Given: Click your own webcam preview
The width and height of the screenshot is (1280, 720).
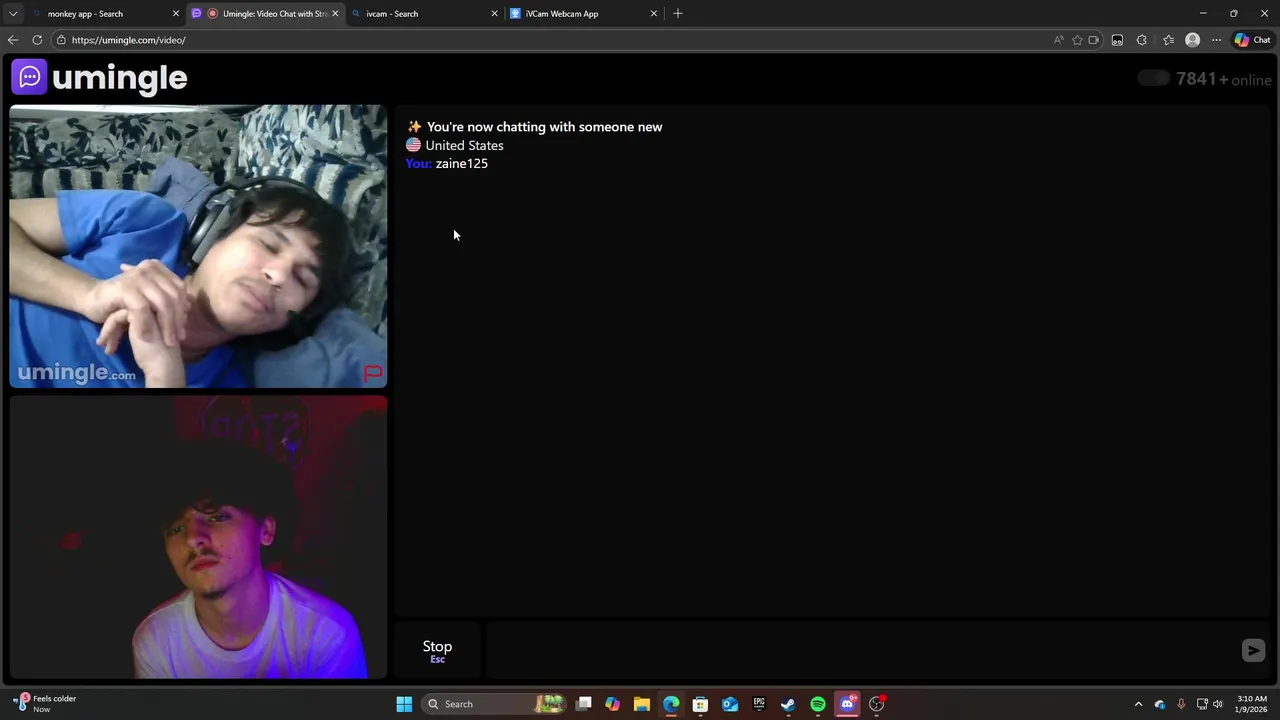Looking at the screenshot, I should pyautogui.click(x=198, y=537).
